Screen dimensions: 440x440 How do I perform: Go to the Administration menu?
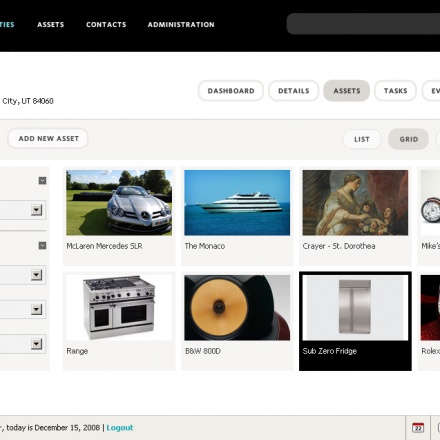click(x=181, y=25)
